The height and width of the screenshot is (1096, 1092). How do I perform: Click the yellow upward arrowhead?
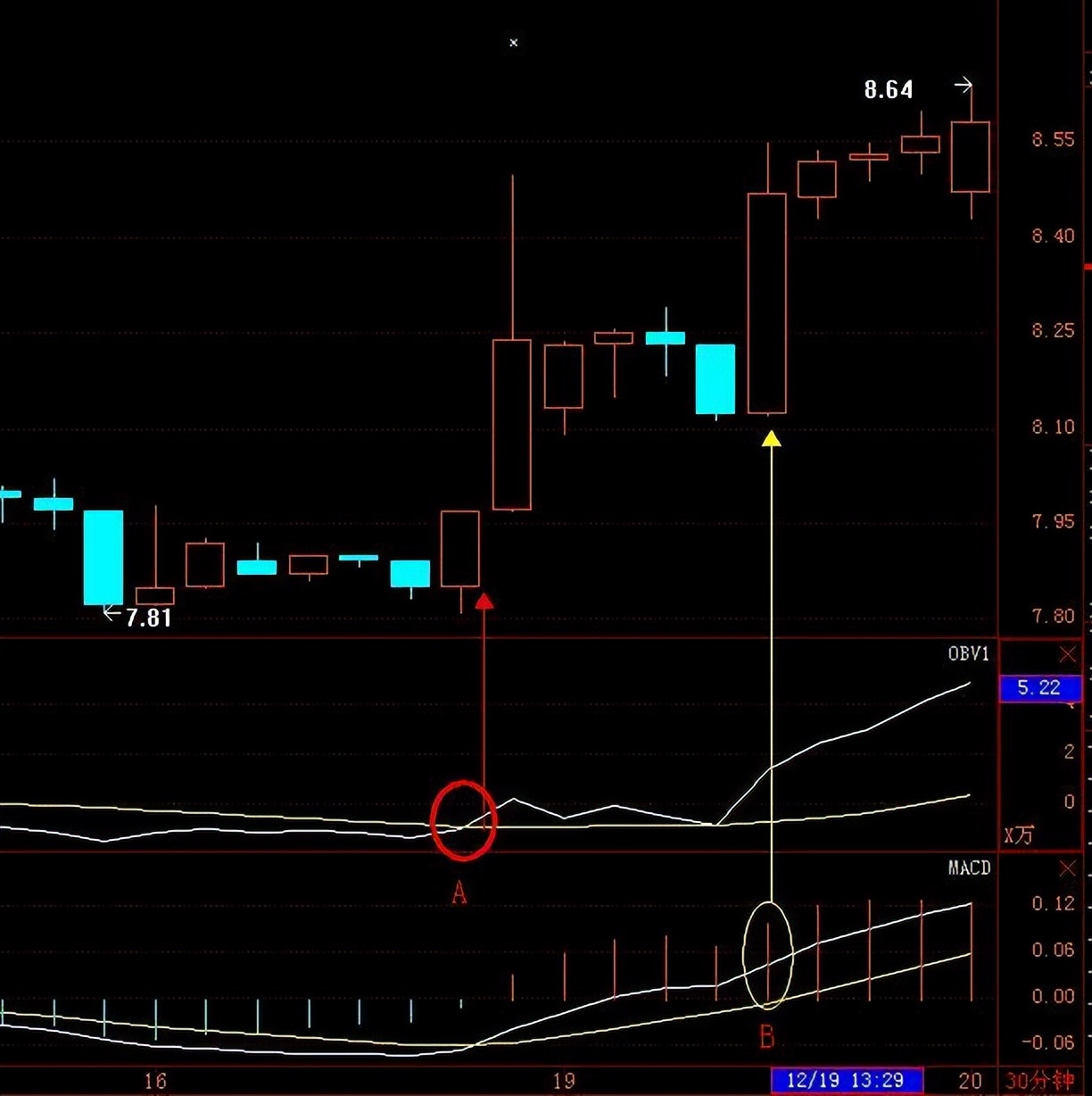pyautogui.click(x=771, y=438)
